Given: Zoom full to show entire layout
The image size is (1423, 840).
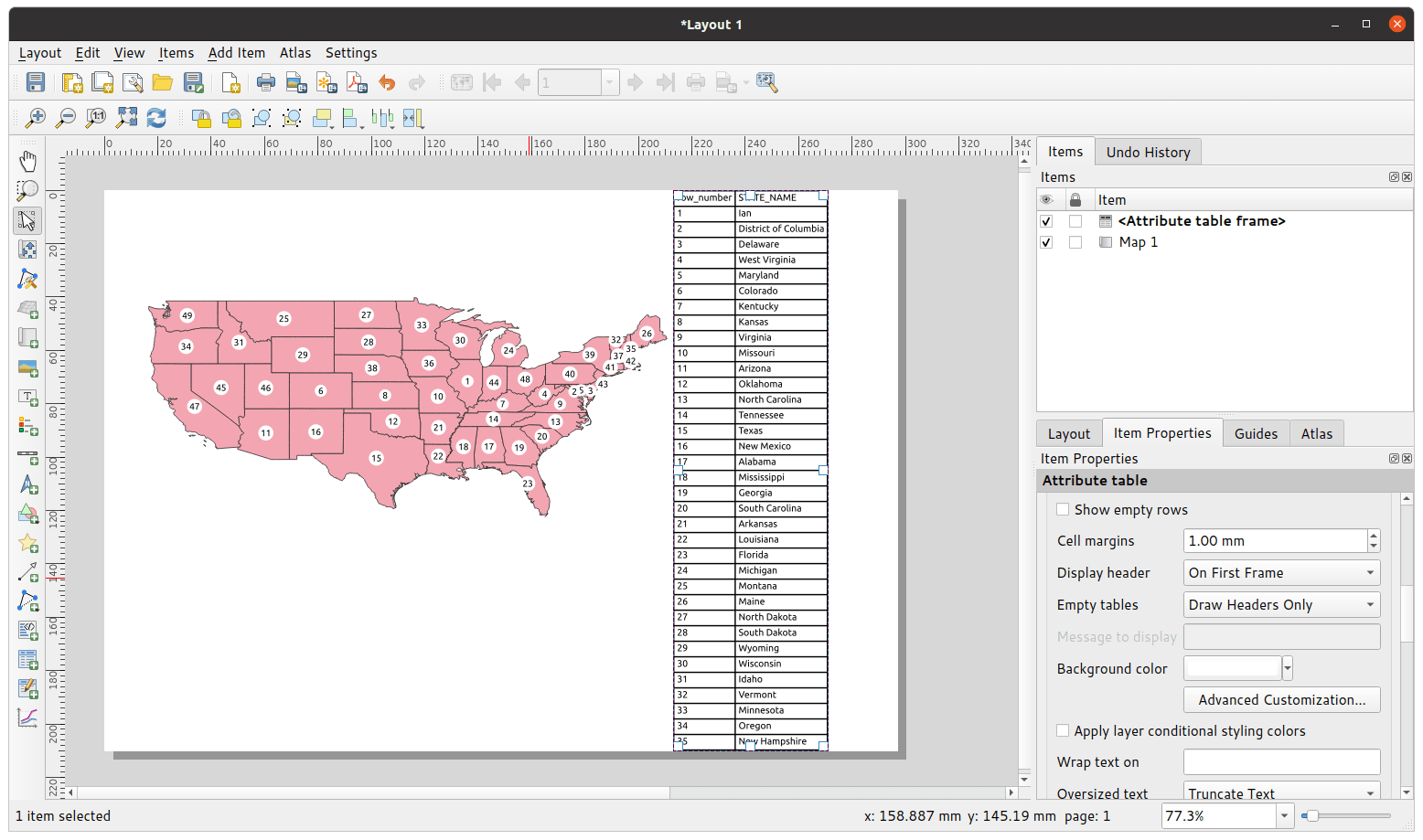Looking at the screenshot, I should pyautogui.click(x=126, y=118).
